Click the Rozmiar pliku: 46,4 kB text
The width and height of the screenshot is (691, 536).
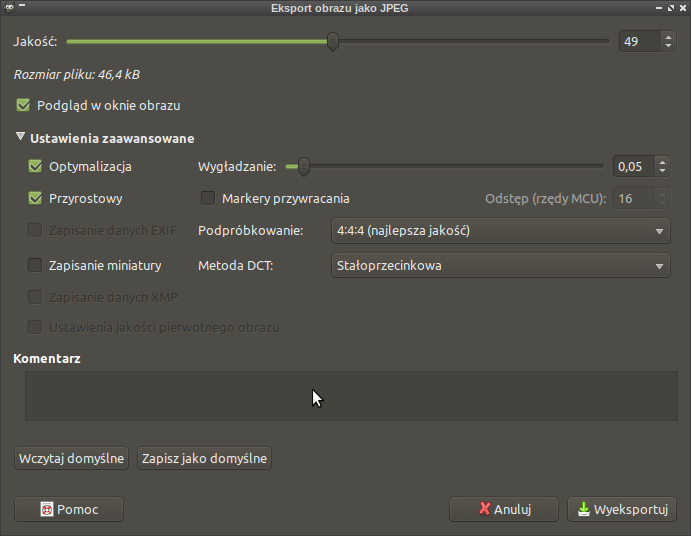click(x=77, y=74)
